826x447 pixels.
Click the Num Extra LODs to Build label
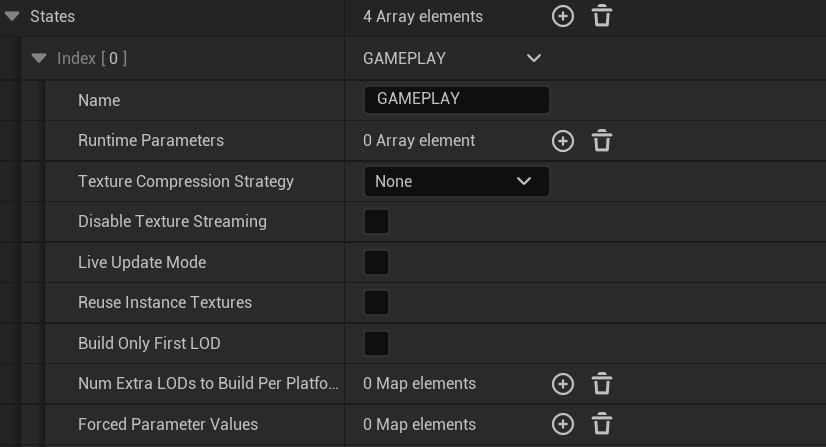(208, 383)
